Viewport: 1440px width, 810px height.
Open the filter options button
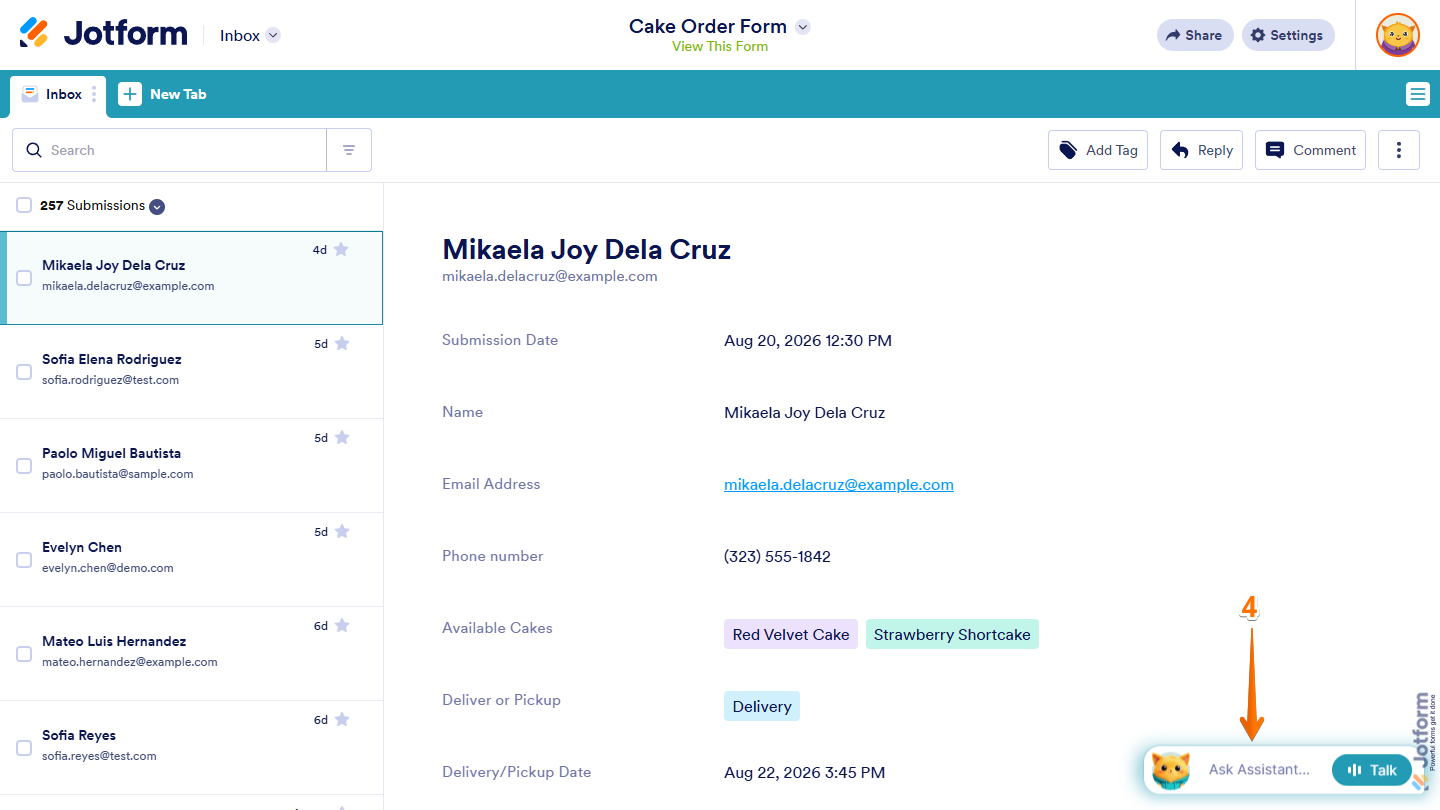349,150
